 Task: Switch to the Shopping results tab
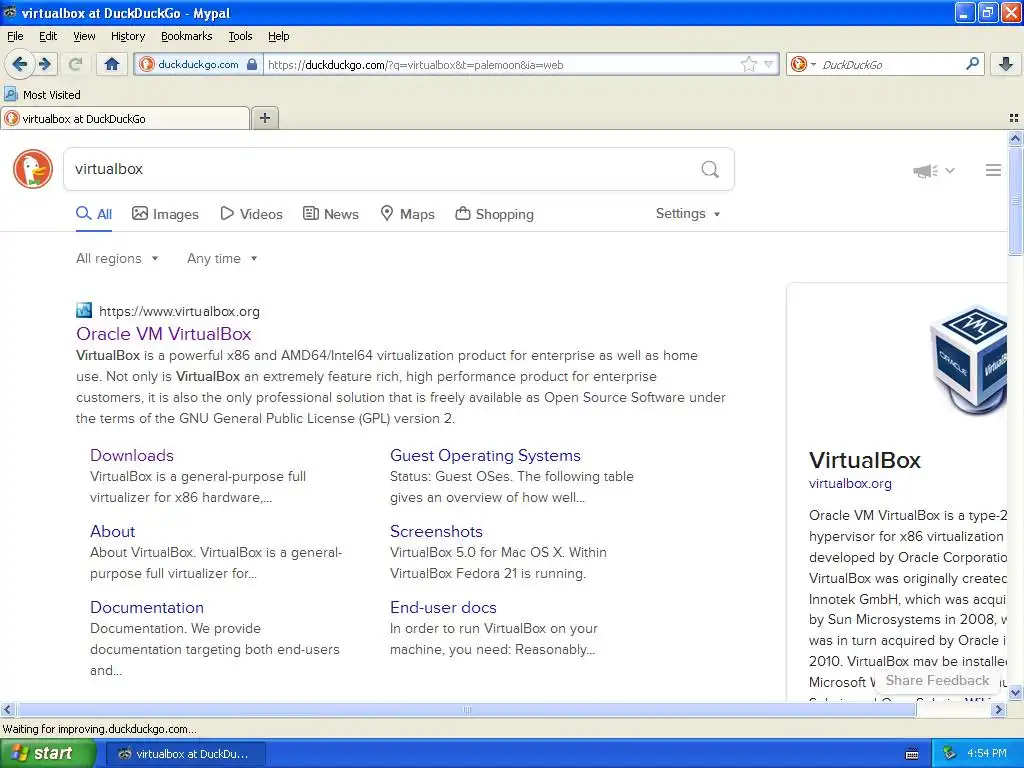pos(494,214)
